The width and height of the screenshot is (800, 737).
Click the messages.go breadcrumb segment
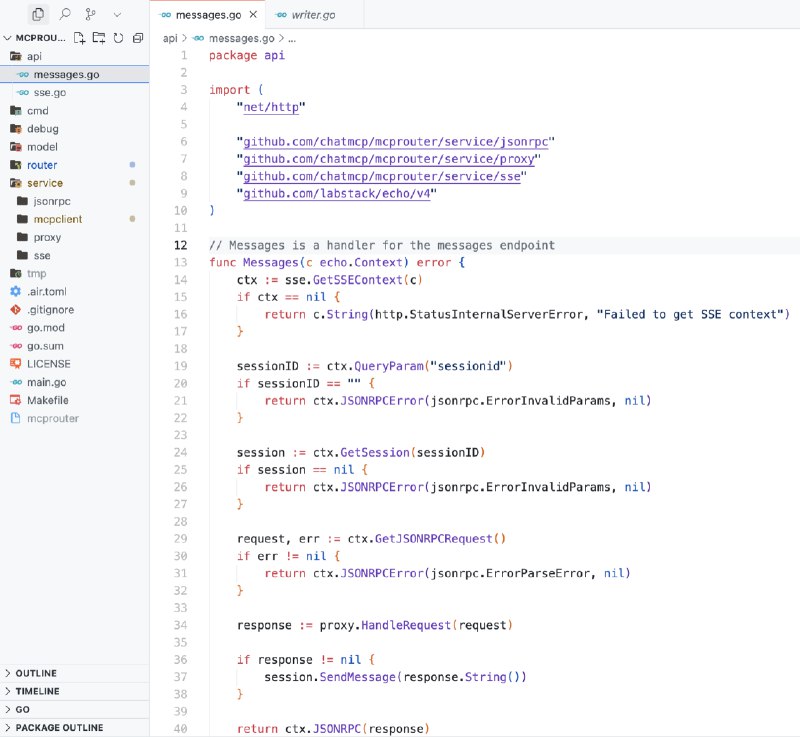coord(241,38)
